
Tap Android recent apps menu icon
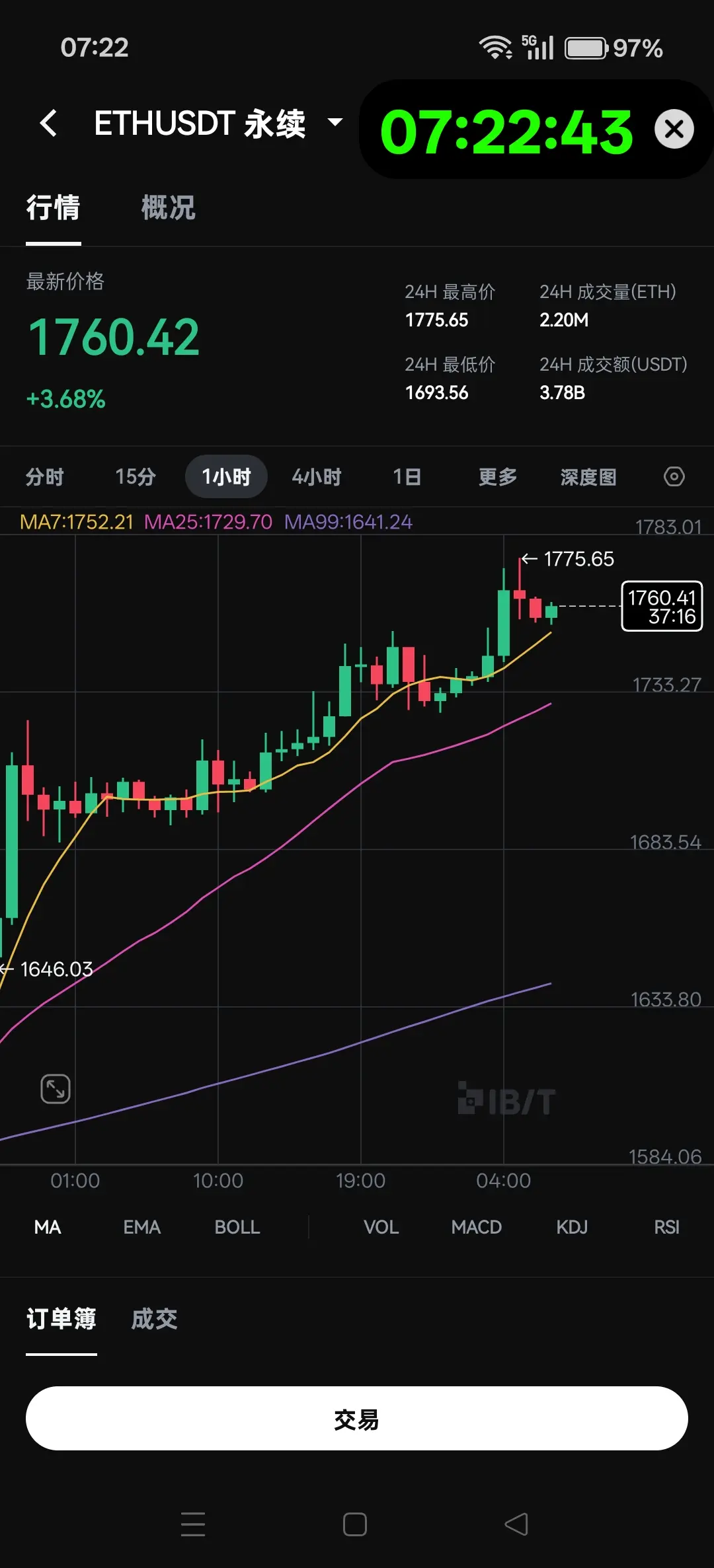pyautogui.click(x=193, y=1524)
